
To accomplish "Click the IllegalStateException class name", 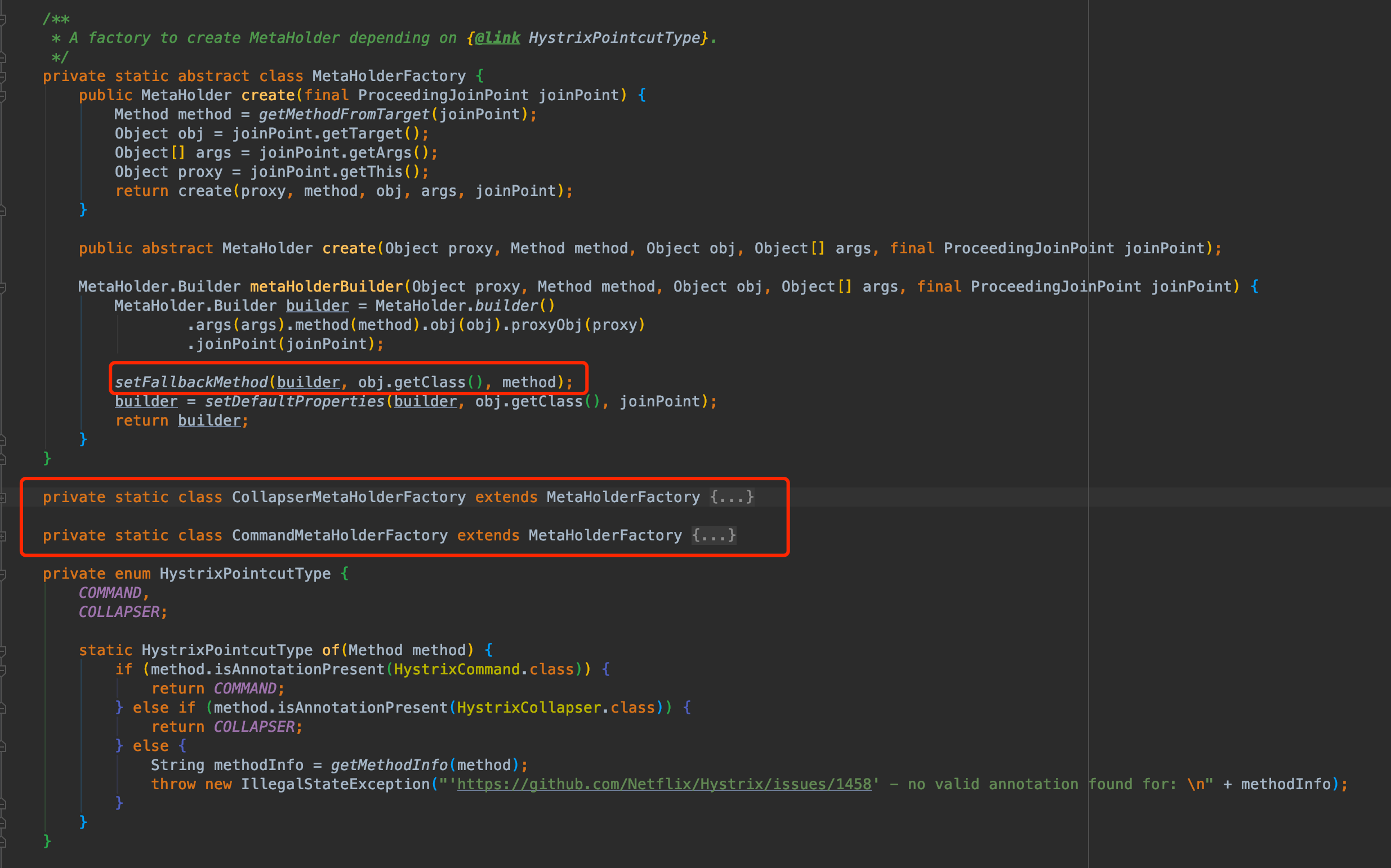I will (335, 784).
